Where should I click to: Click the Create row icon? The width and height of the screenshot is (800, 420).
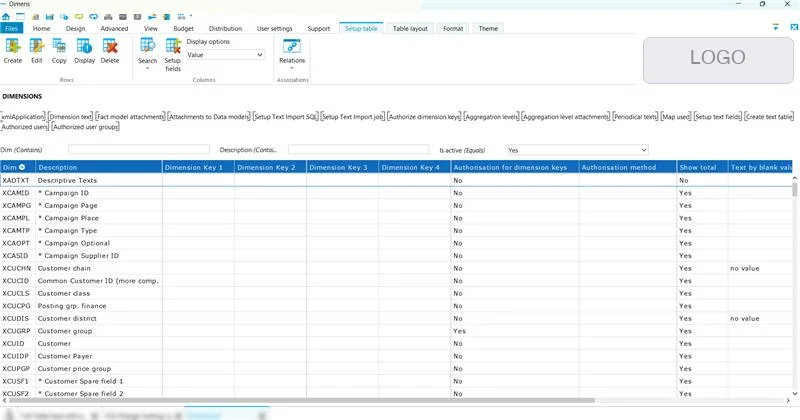tap(13, 46)
